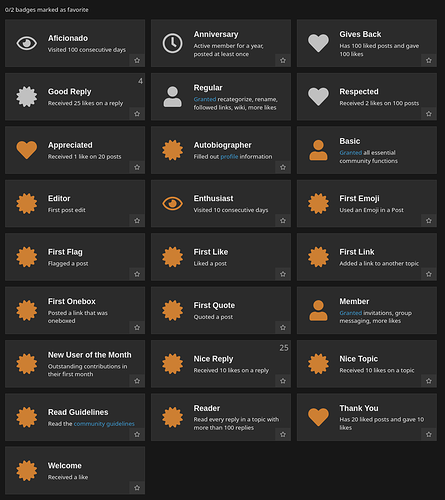Click the Aficionado eye badge icon
The width and height of the screenshot is (445, 500).
[27, 43]
